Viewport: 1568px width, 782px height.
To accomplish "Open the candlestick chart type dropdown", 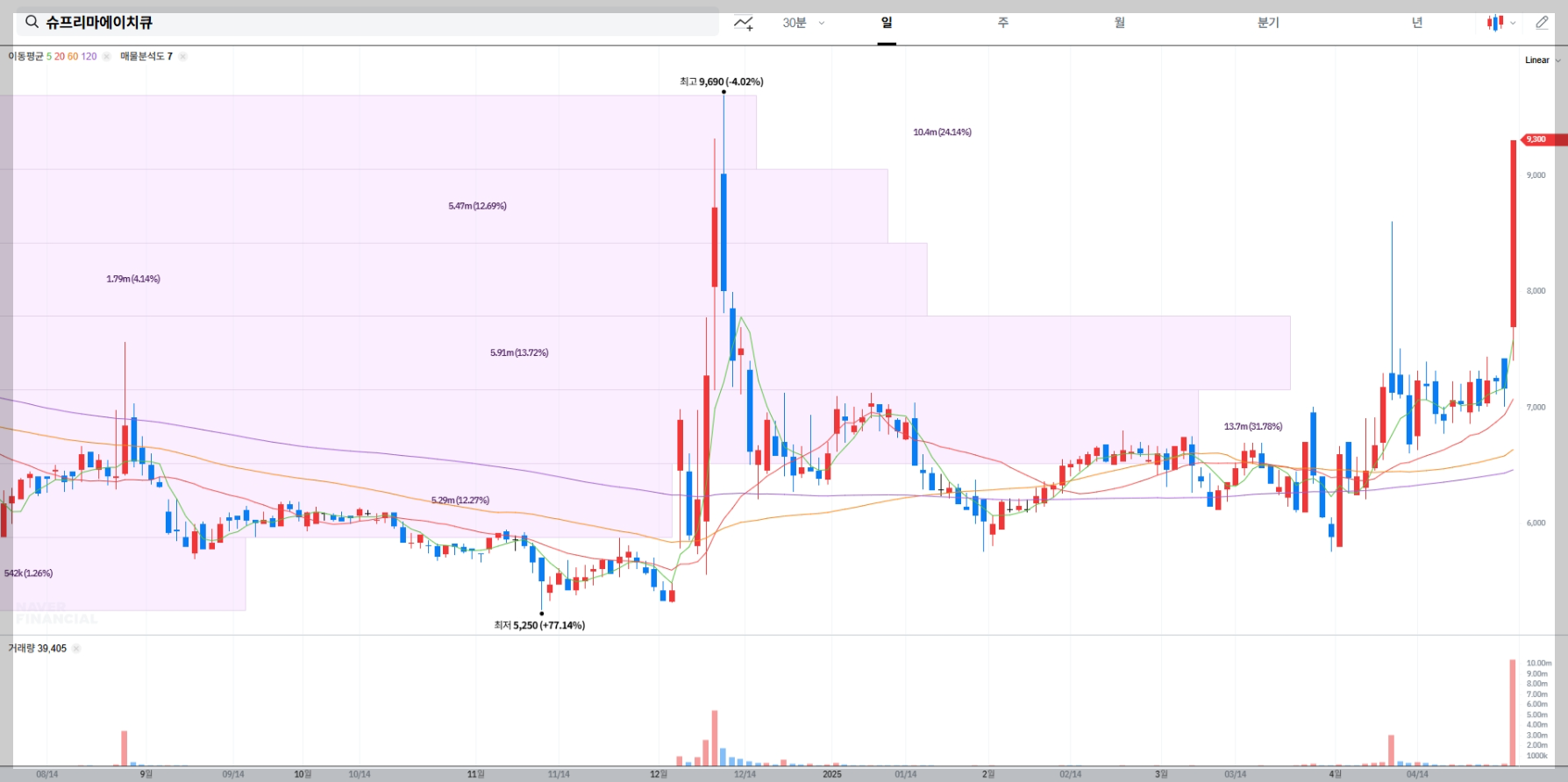I will [x=1501, y=23].
